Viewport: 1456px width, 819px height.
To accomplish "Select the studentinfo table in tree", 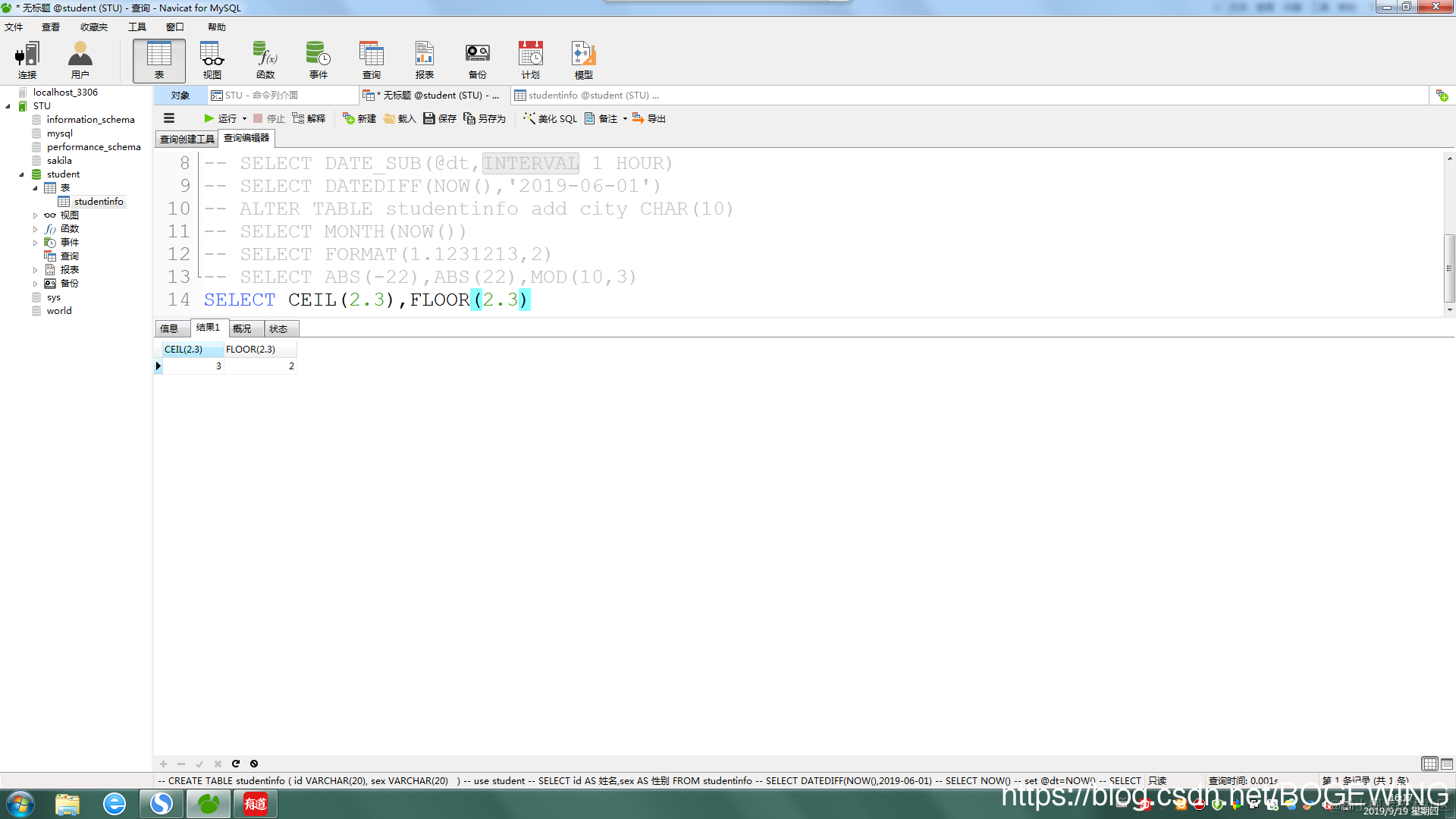I will point(98,202).
